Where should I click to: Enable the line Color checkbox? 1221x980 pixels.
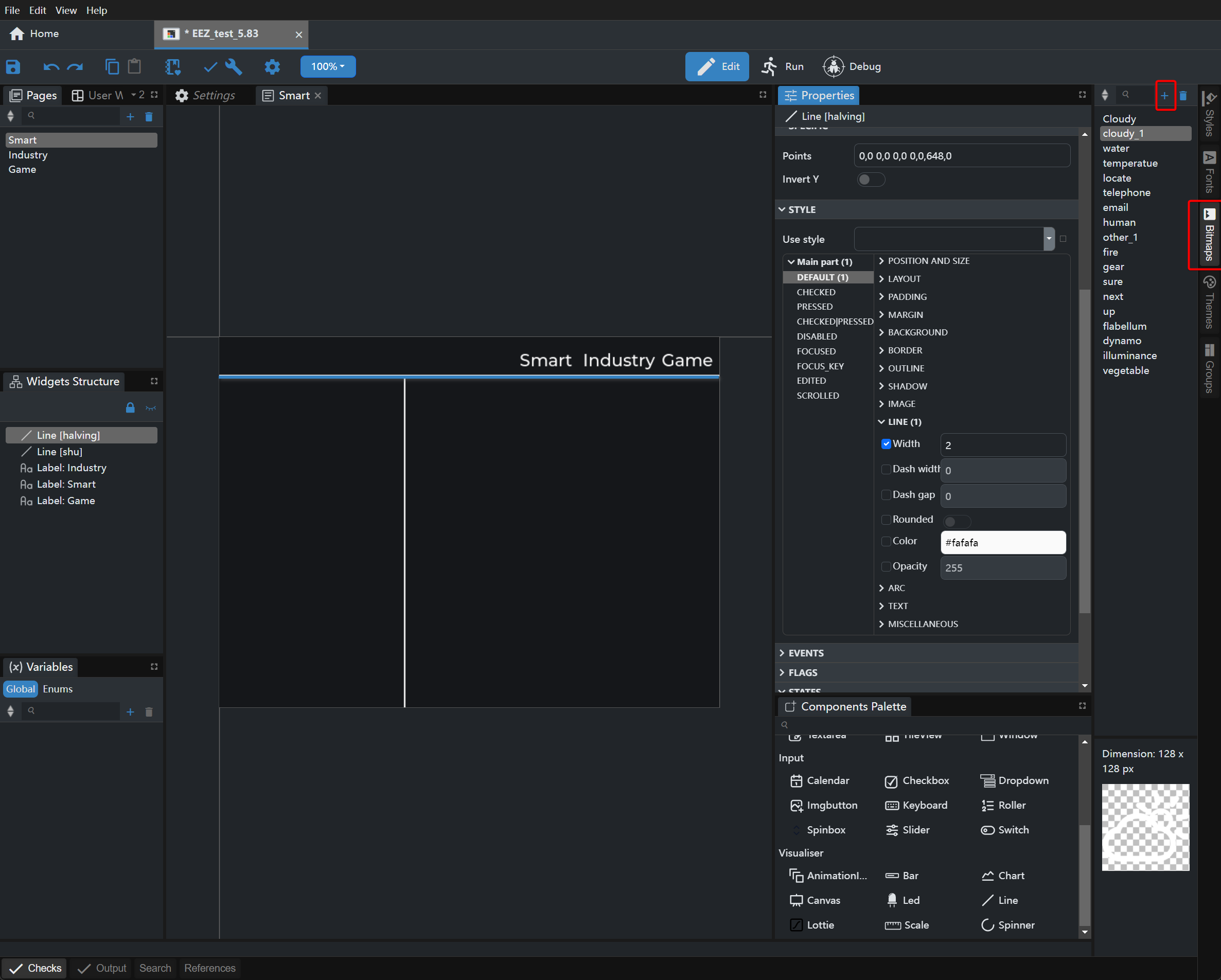pyautogui.click(x=887, y=541)
